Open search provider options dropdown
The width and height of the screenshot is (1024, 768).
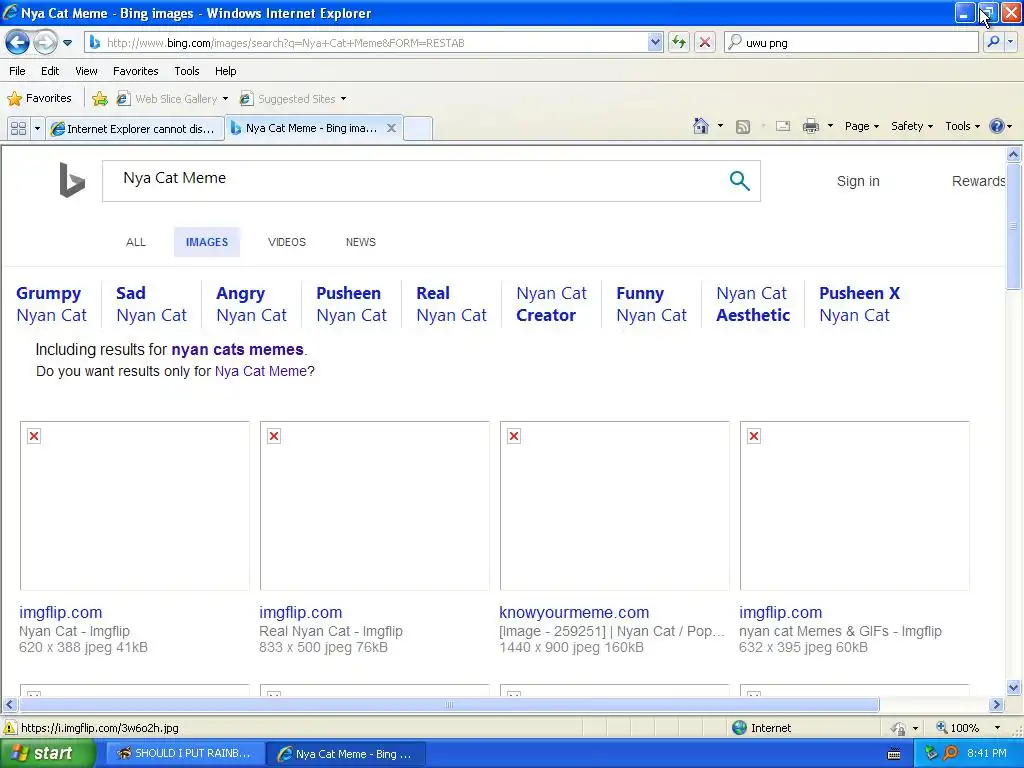1010,42
